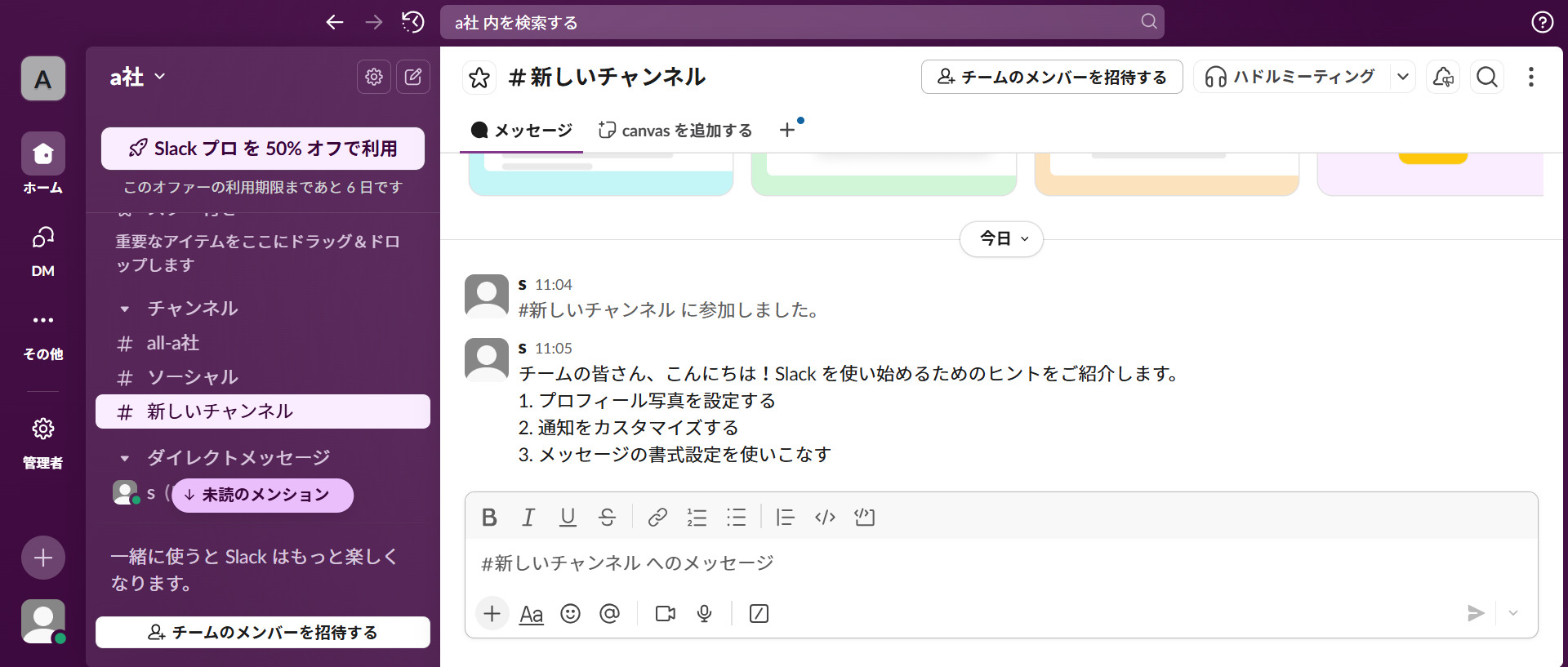
Task: Collapse the ダイレクトメッセージ section
Action: [x=125, y=458]
